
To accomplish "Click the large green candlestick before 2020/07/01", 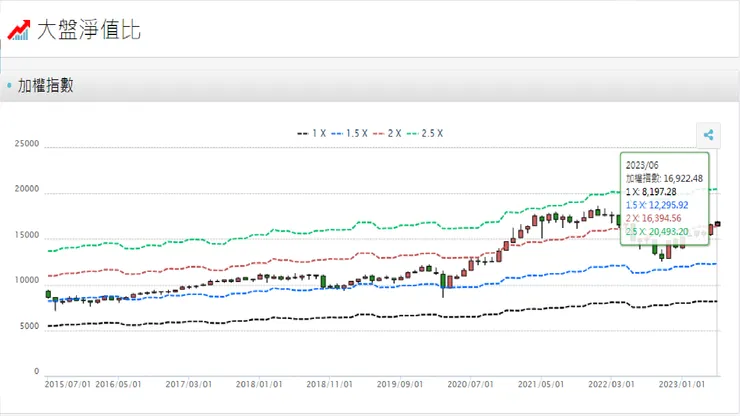I will (x=443, y=281).
